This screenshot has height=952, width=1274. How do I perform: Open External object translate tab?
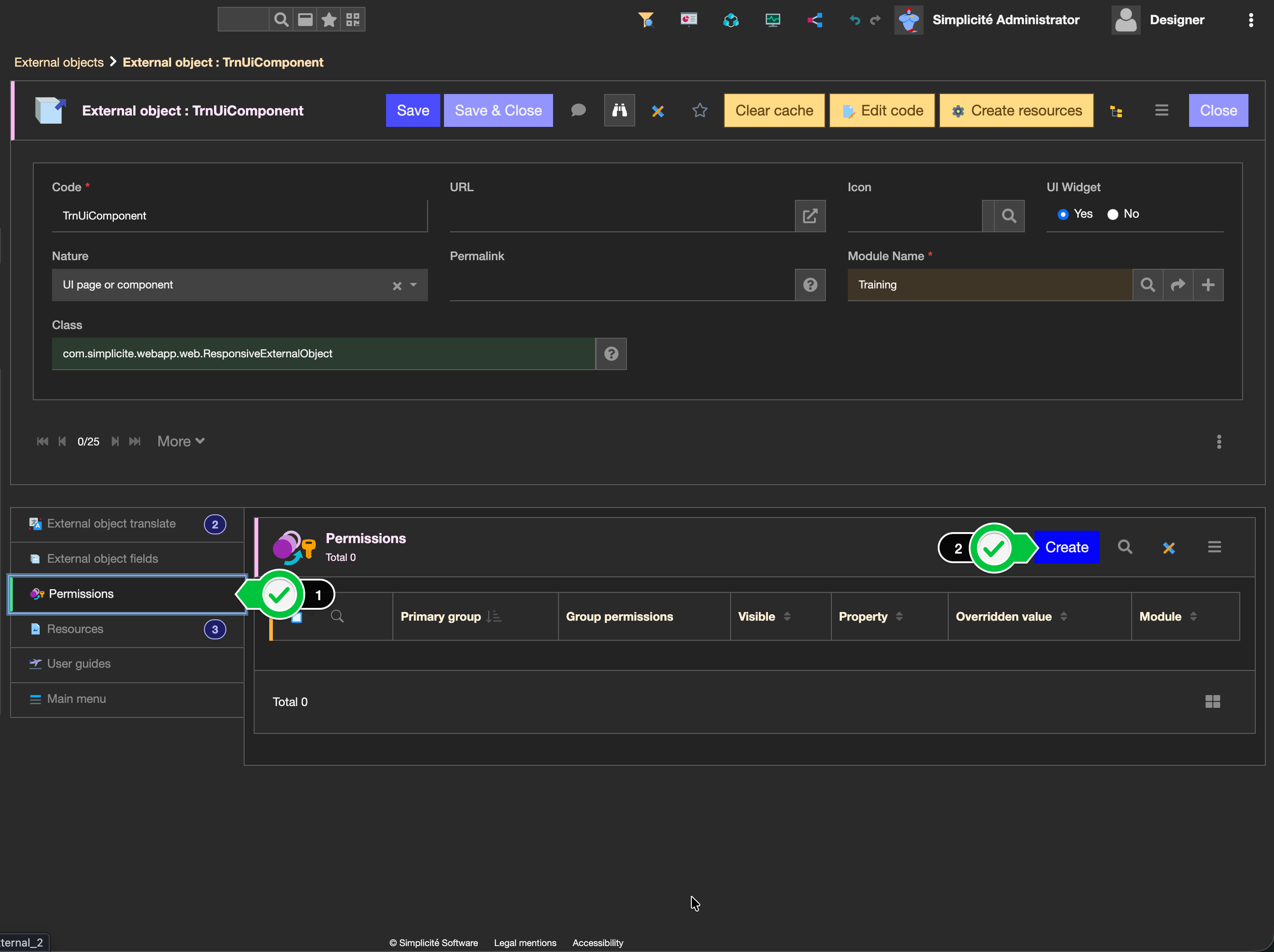point(111,523)
